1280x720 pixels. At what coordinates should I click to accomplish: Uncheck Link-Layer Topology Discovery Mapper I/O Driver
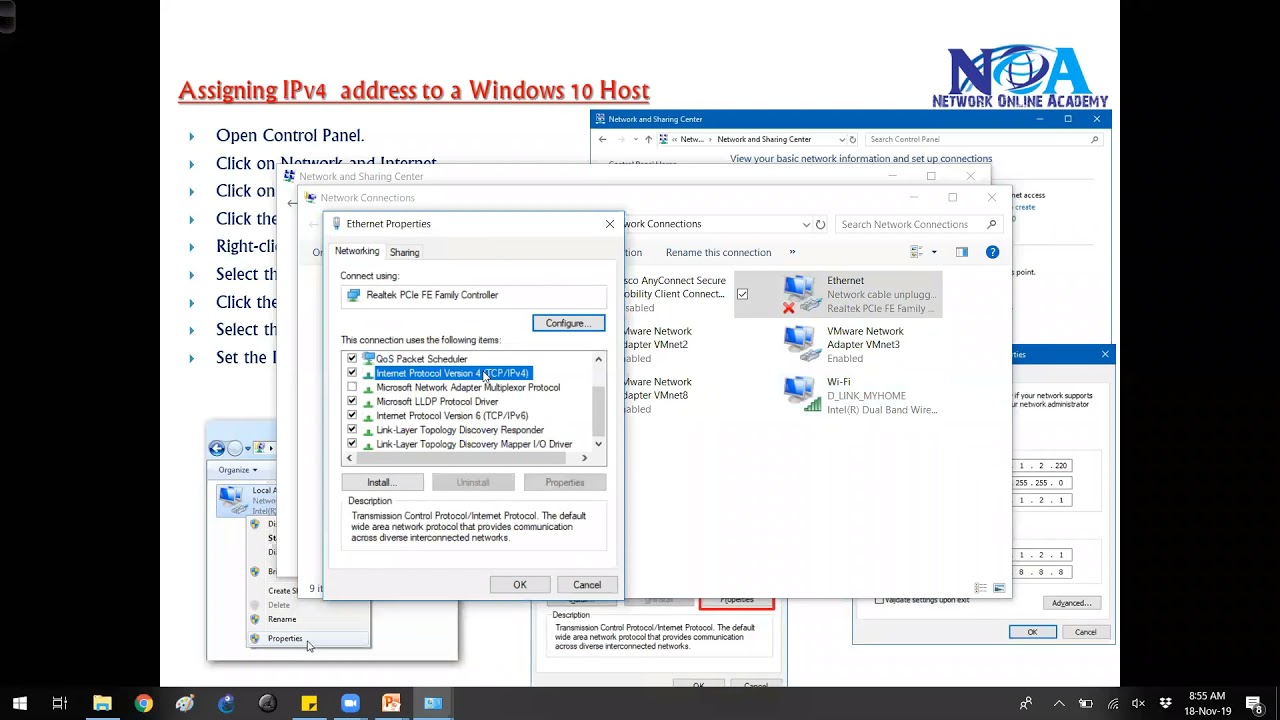pyautogui.click(x=352, y=444)
